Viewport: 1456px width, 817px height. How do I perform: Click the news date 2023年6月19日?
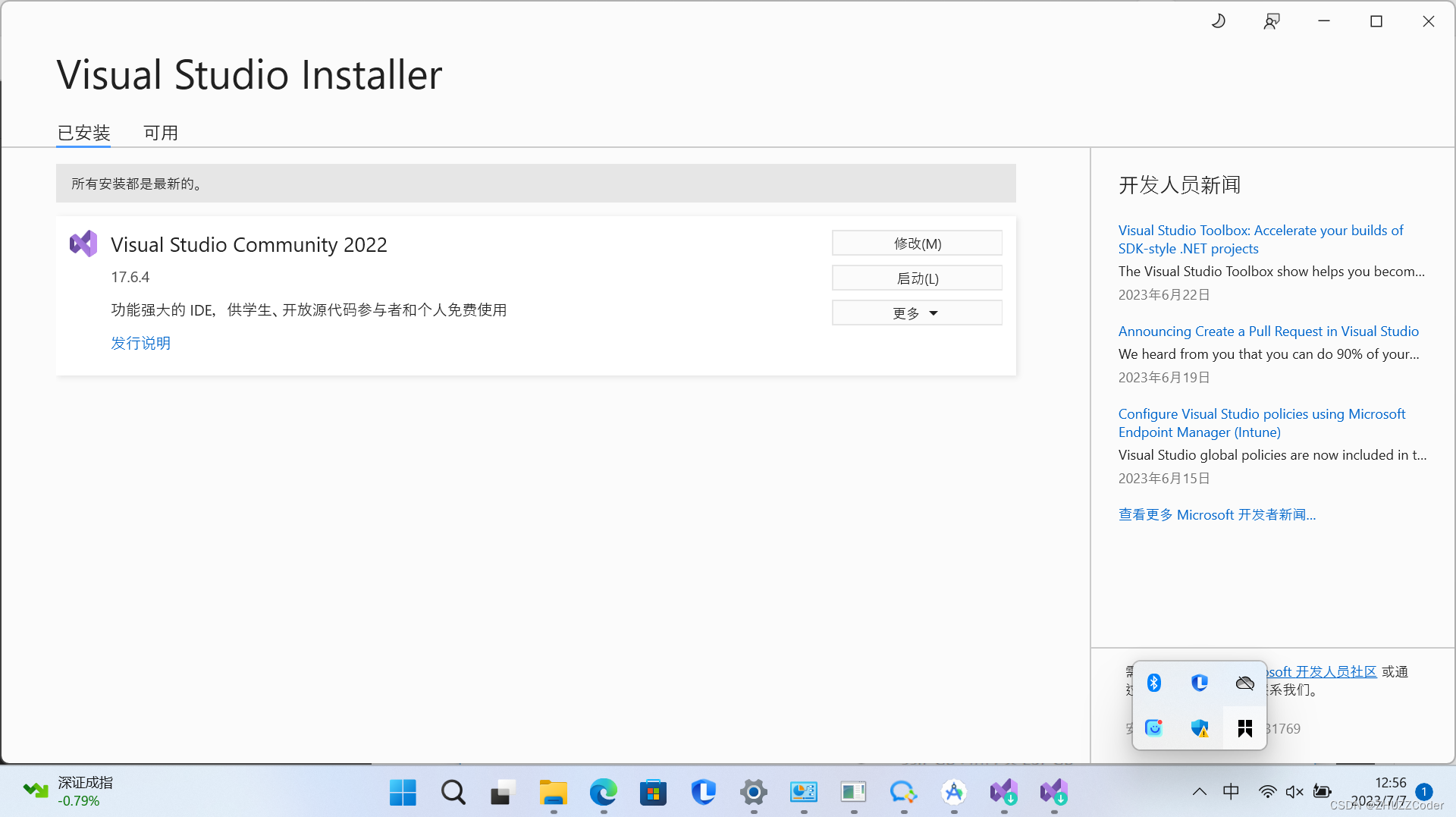click(1164, 377)
